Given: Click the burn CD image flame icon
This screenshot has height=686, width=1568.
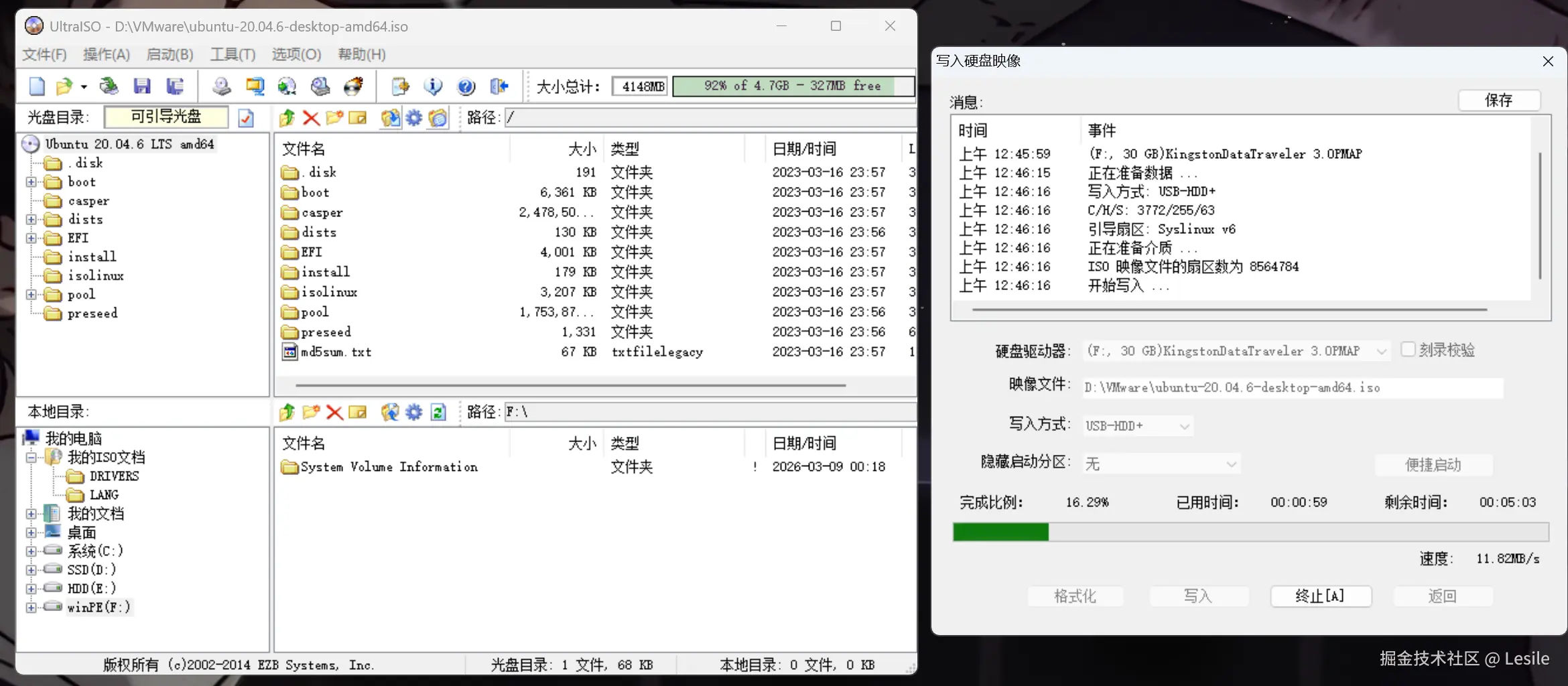Looking at the screenshot, I should (x=353, y=86).
